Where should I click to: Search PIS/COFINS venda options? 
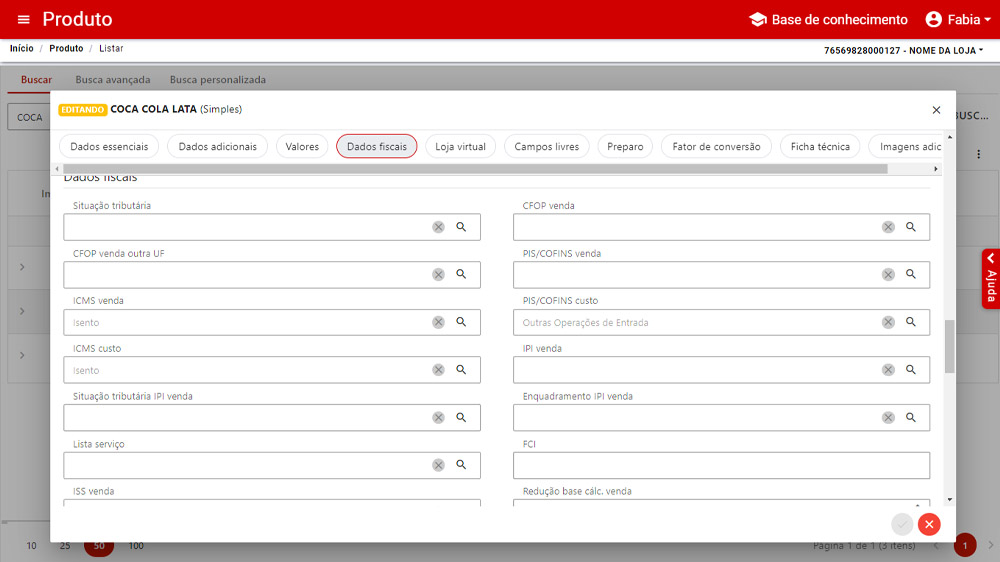[x=911, y=274]
